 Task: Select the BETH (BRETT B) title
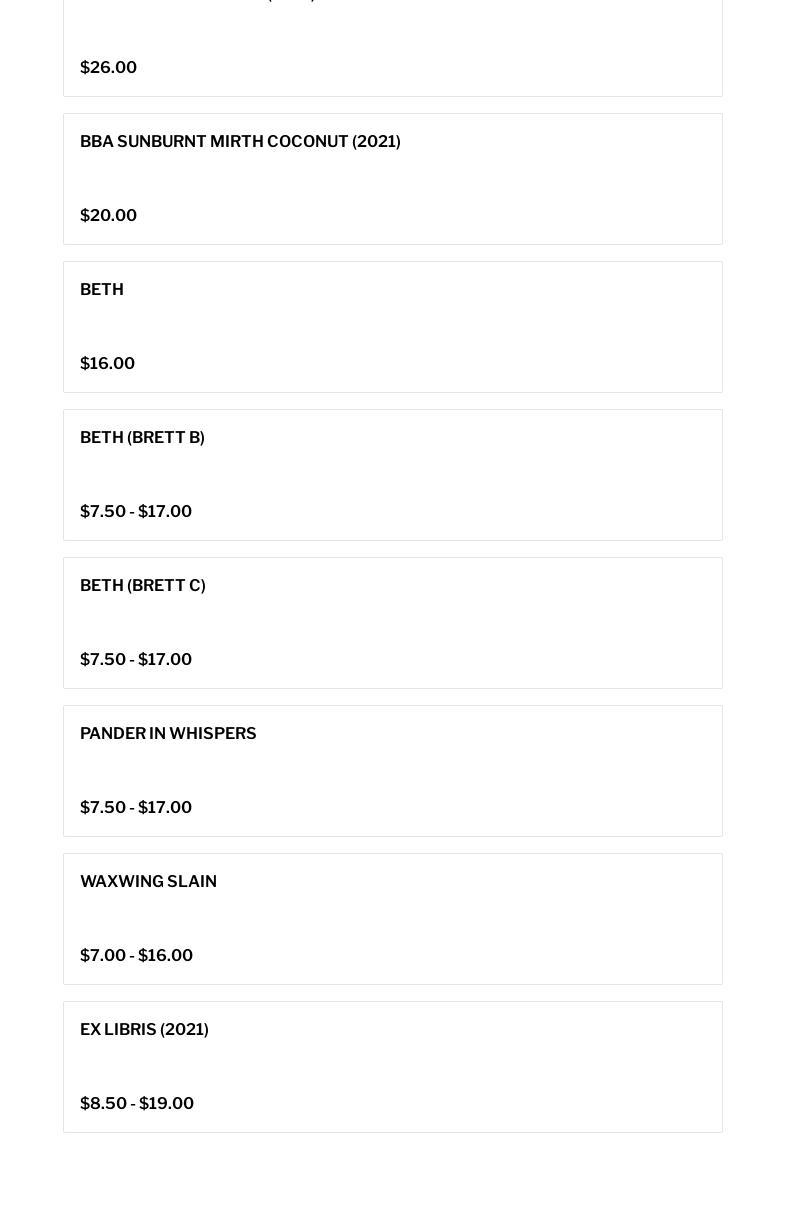pyautogui.click(x=142, y=438)
